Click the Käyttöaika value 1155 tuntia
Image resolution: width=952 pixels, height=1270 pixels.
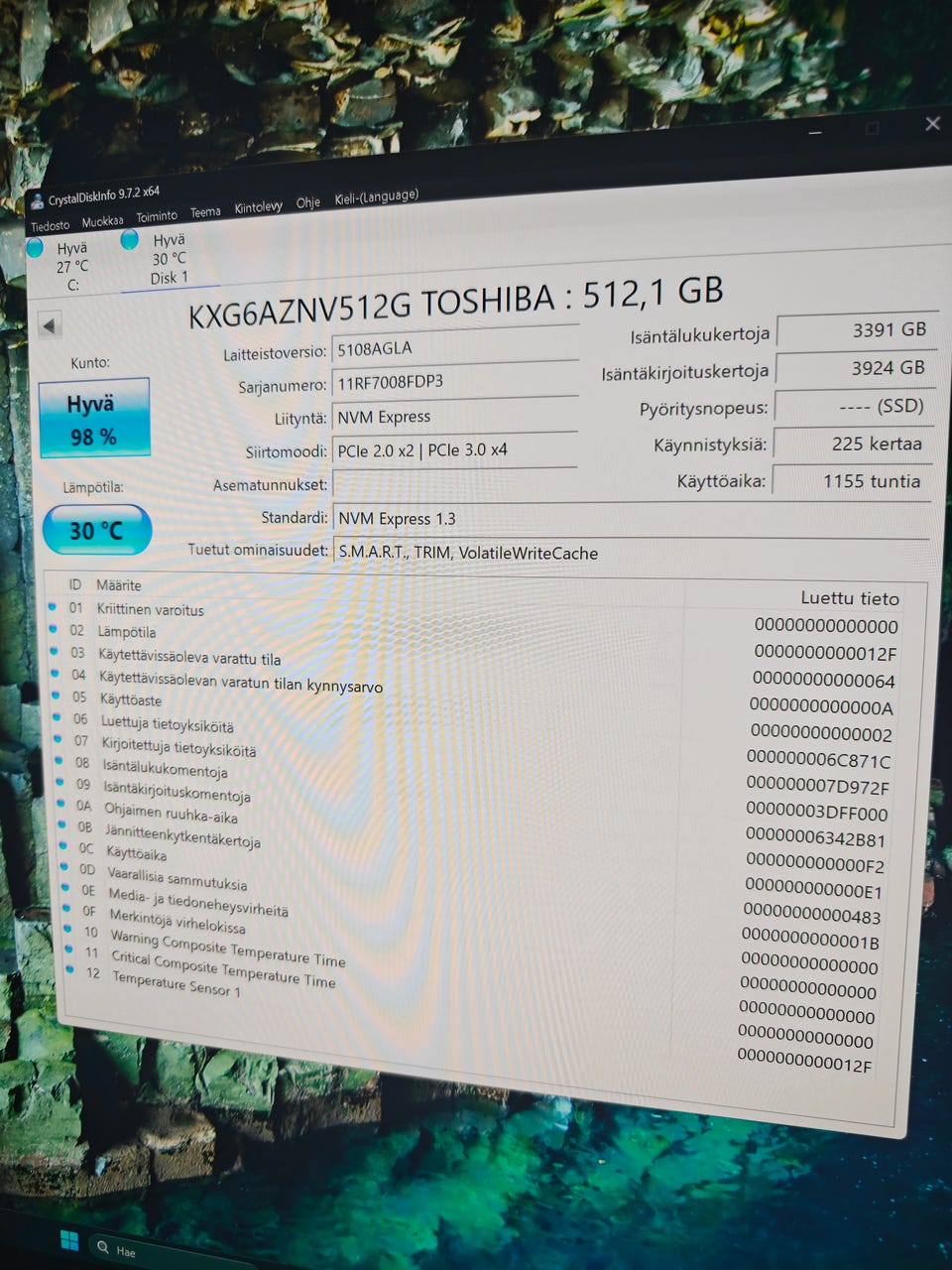(852, 481)
